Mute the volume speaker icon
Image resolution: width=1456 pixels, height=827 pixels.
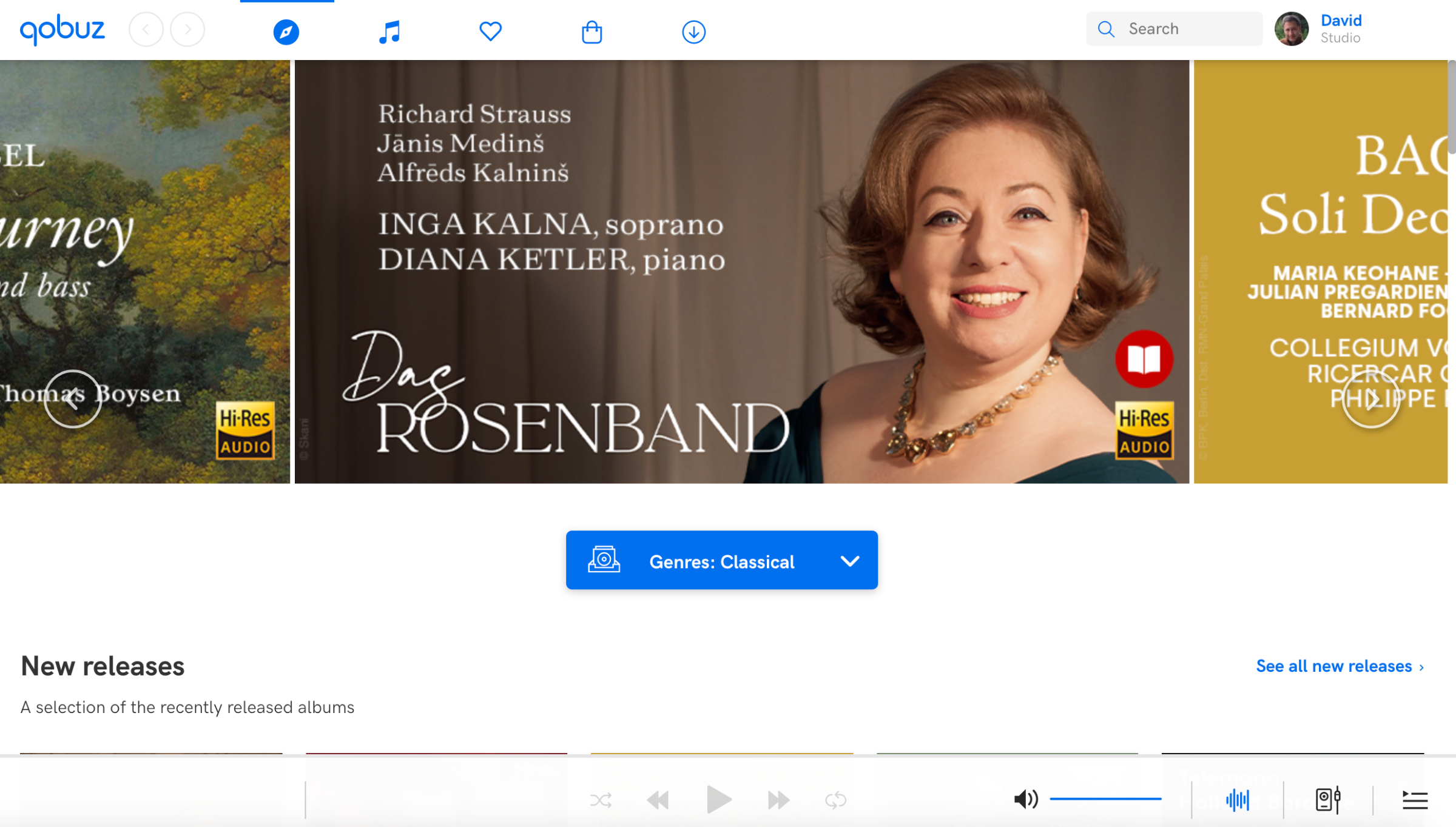tap(1026, 799)
